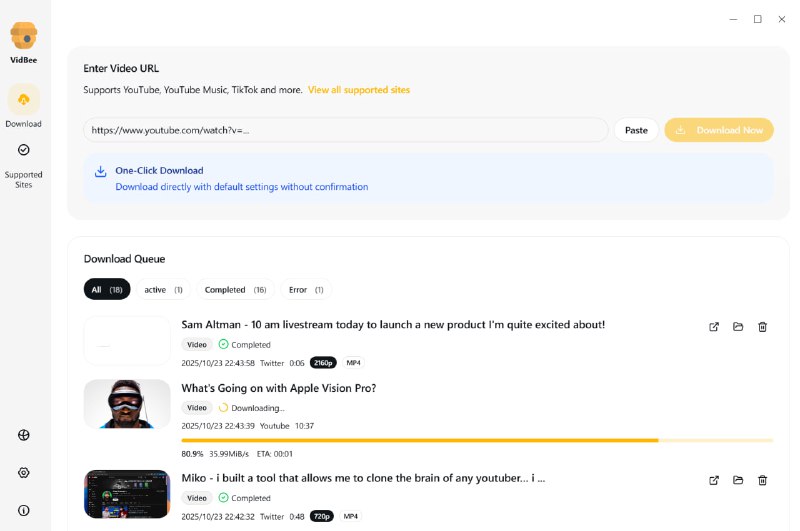Image resolution: width=800 pixels, height=531 pixels.
Task: Open the Miko video file externally
Action: (714, 481)
